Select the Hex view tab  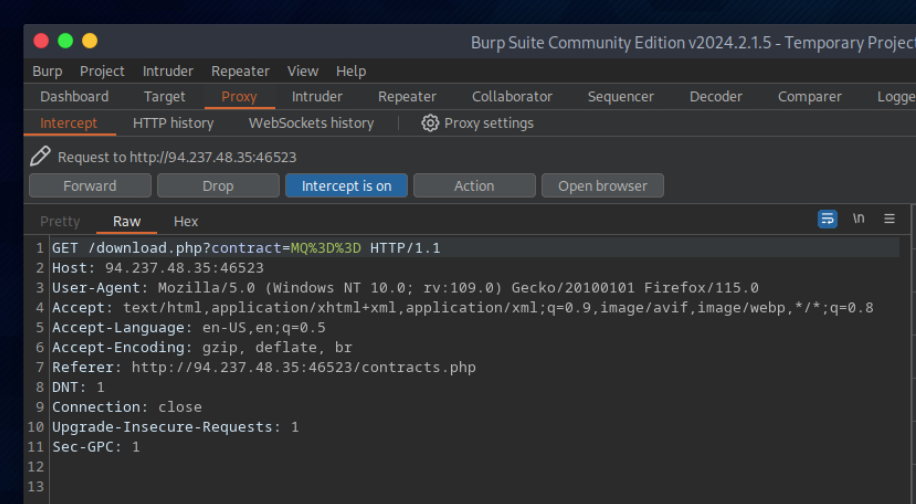point(186,221)
